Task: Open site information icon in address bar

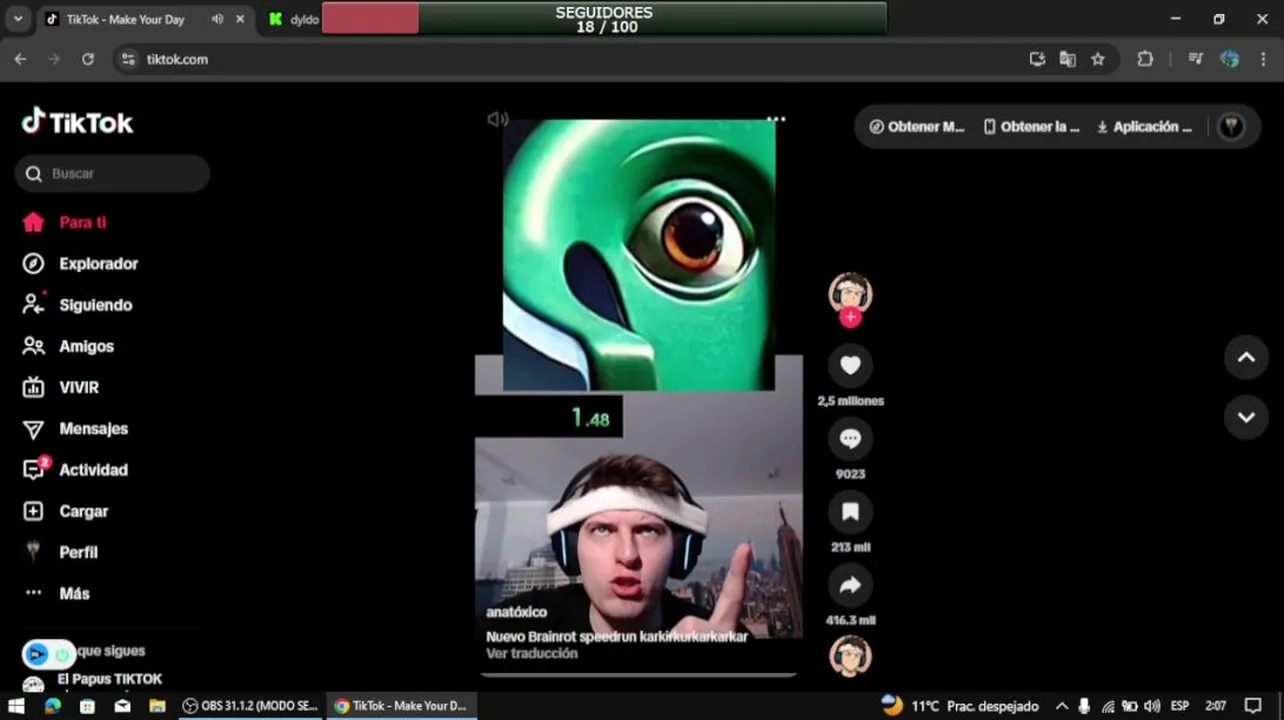Action: [128, 59]
